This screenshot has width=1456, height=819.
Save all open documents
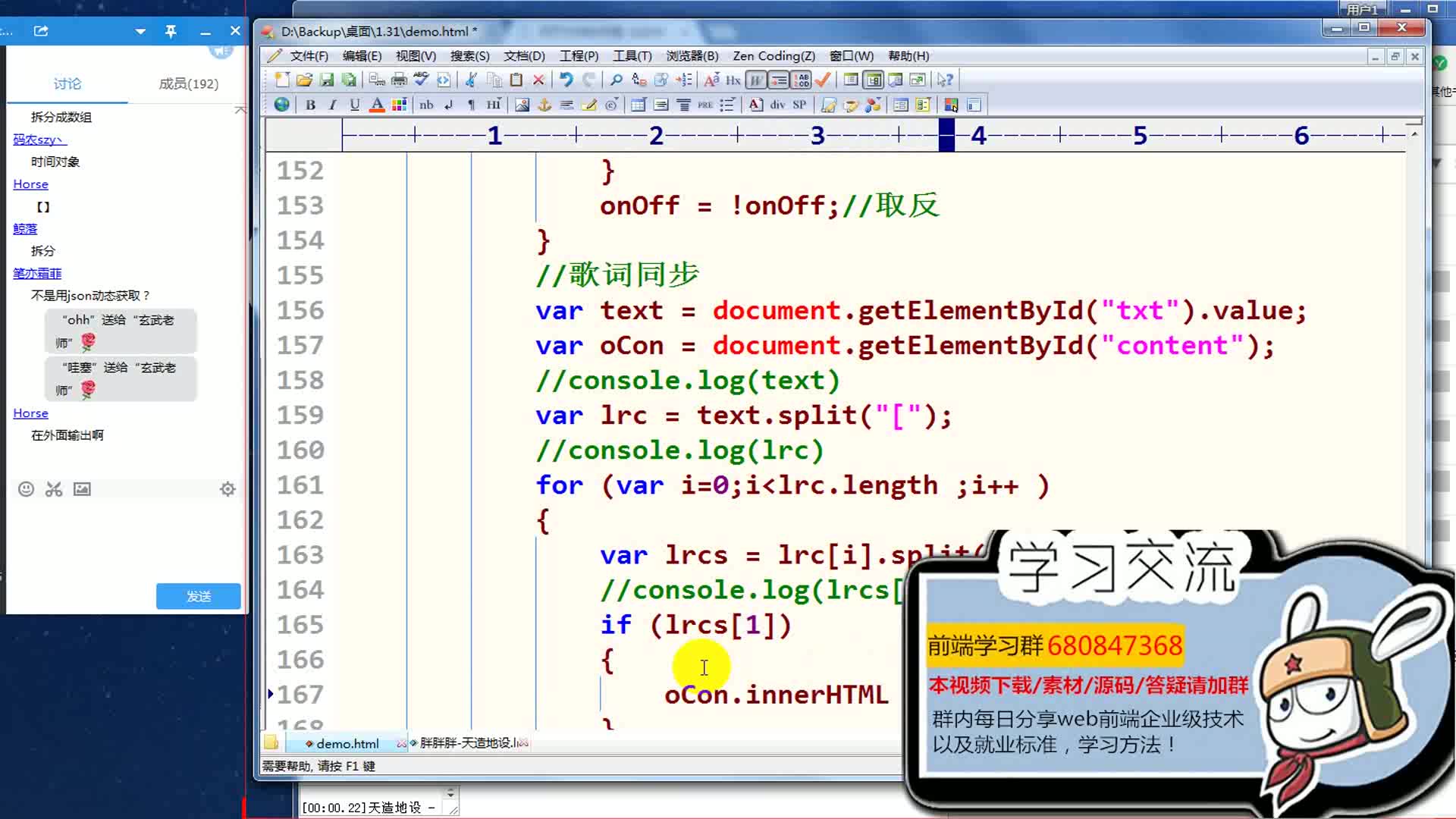tap(349, 80)
